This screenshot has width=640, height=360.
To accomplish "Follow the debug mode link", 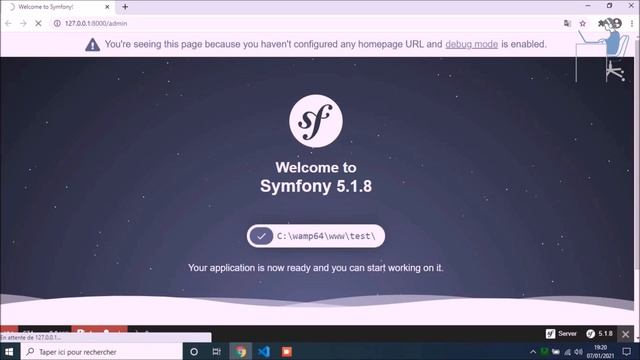I will click(471, 44).
